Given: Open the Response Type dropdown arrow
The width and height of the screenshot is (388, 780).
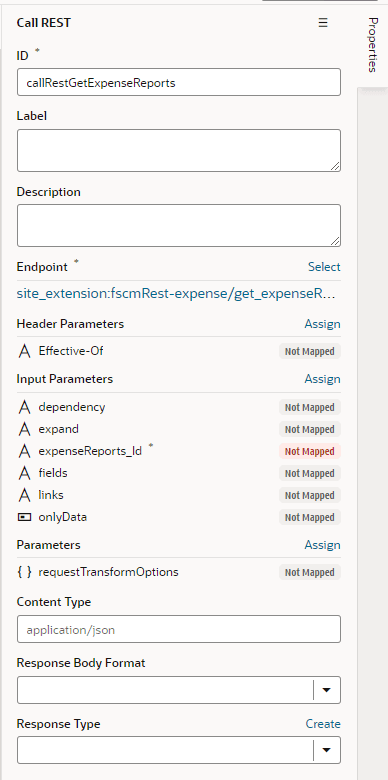Looking at the screenshot, I should pyautogui.click(x=327, y=750).
